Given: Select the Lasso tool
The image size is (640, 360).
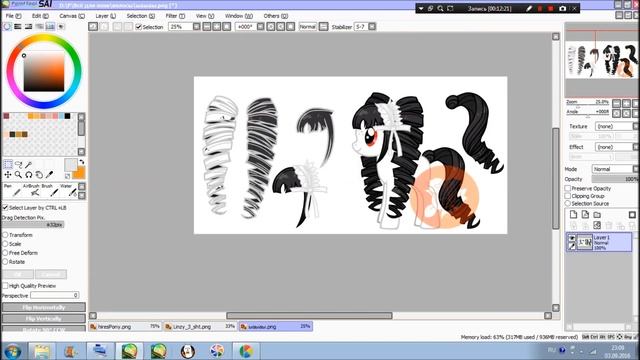Looking at the screenshot, I should coord(18,164).
